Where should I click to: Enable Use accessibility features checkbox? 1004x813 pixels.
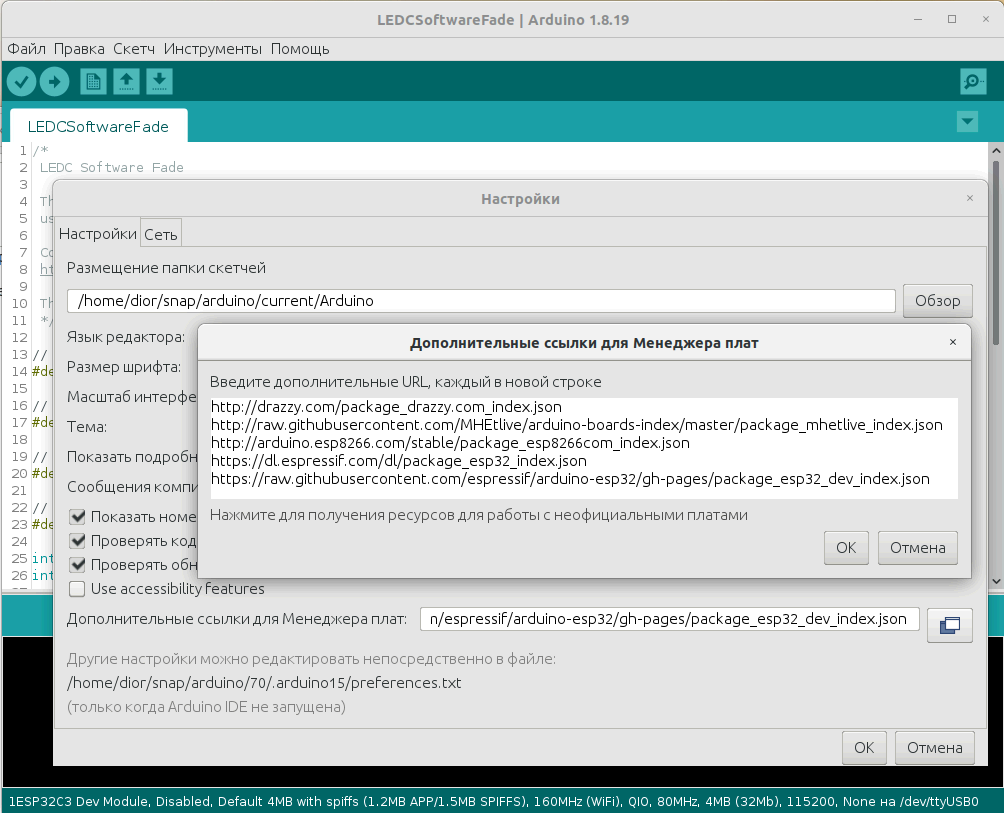click(77, 589)
